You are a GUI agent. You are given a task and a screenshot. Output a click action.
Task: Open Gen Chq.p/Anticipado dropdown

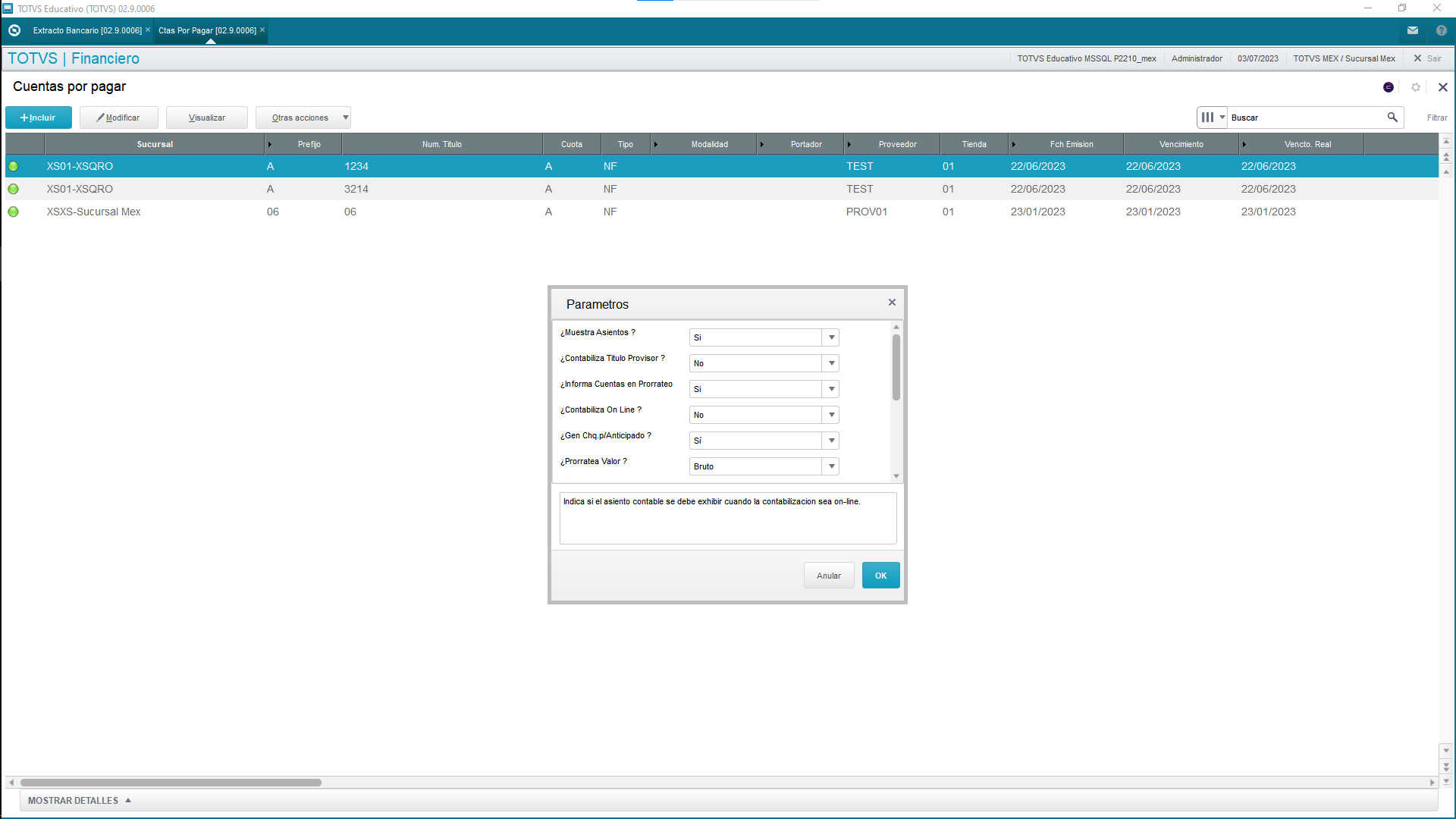pos(832,441)
